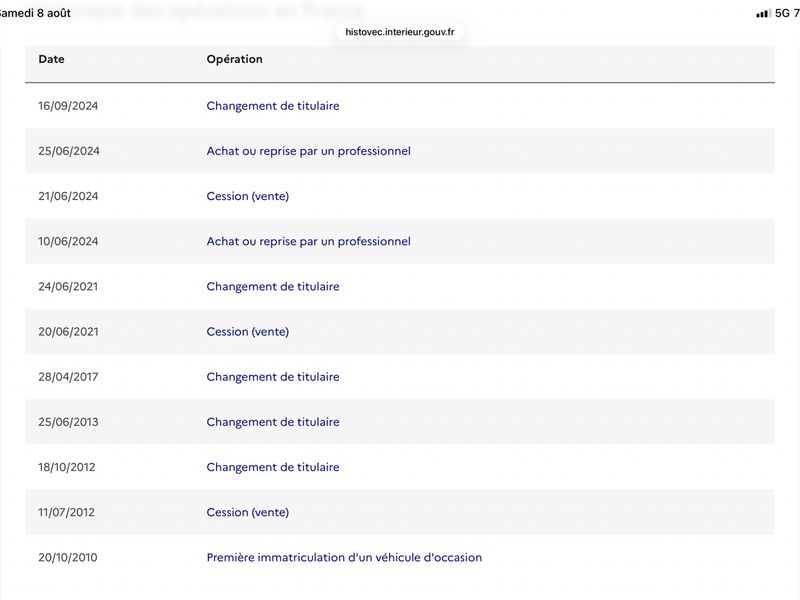Image resolution: width=800 pixels, height=600 pixels.
Task: Open the 16/09/2024 Changement de titulaire entry
Action: pyautogui.click(x=272, y=106)
